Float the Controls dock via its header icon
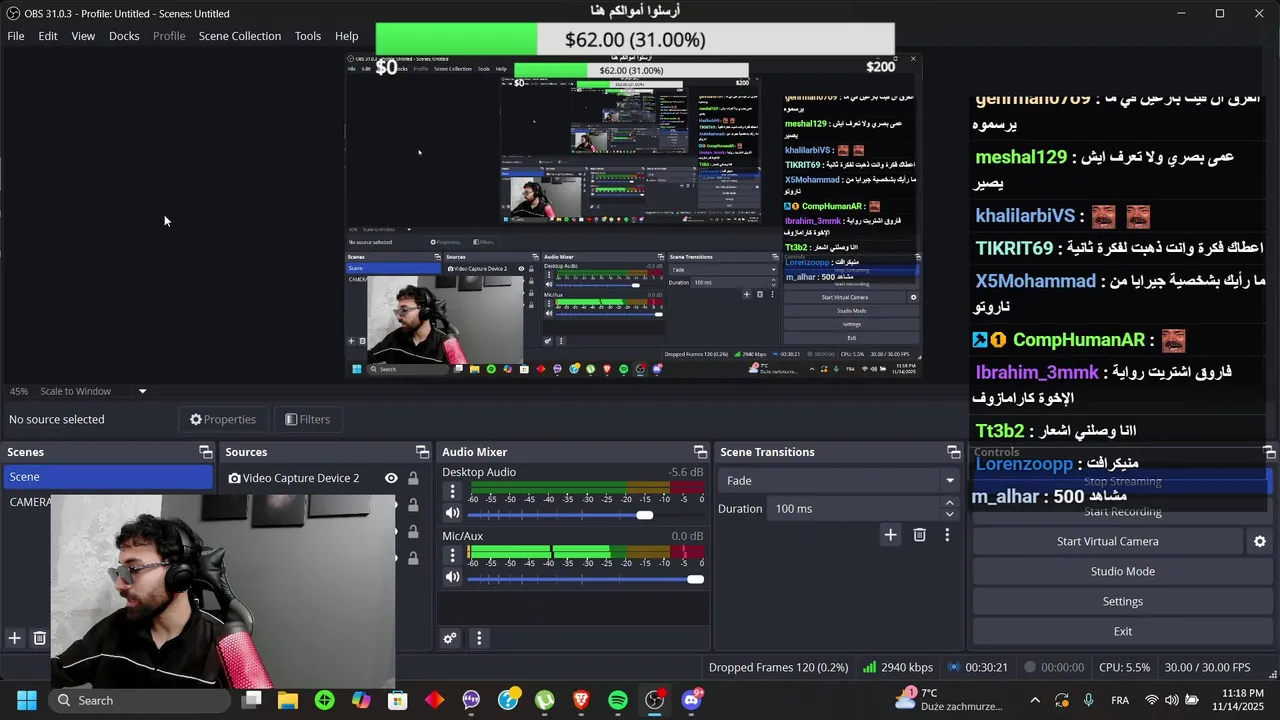The width and height of the screenshot is (1280, 720). pyautogui.click(x=1269, y=452)
